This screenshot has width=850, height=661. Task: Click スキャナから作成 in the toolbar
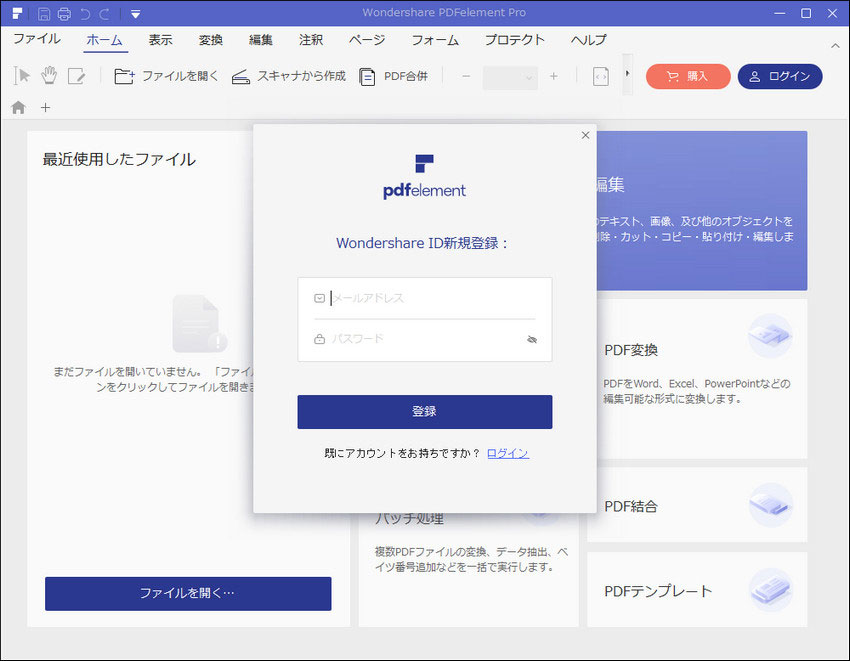[288, 76]
